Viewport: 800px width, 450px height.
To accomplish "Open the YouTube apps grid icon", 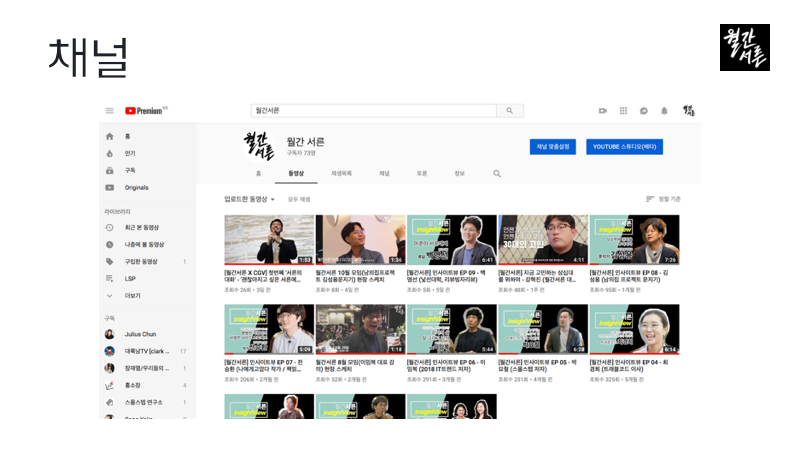I will pyautogui.click(x=623, y=111).
